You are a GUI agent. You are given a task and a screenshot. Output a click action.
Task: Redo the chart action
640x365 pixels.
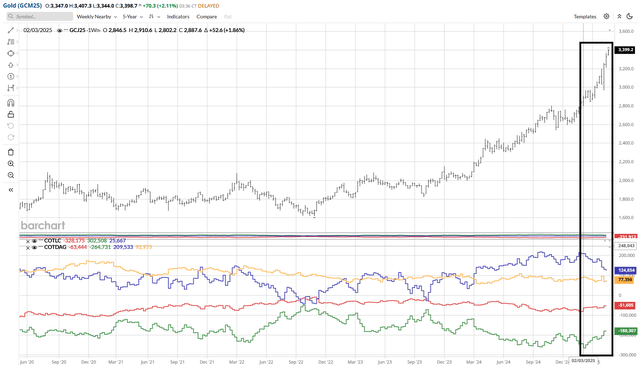pos(11,137)
